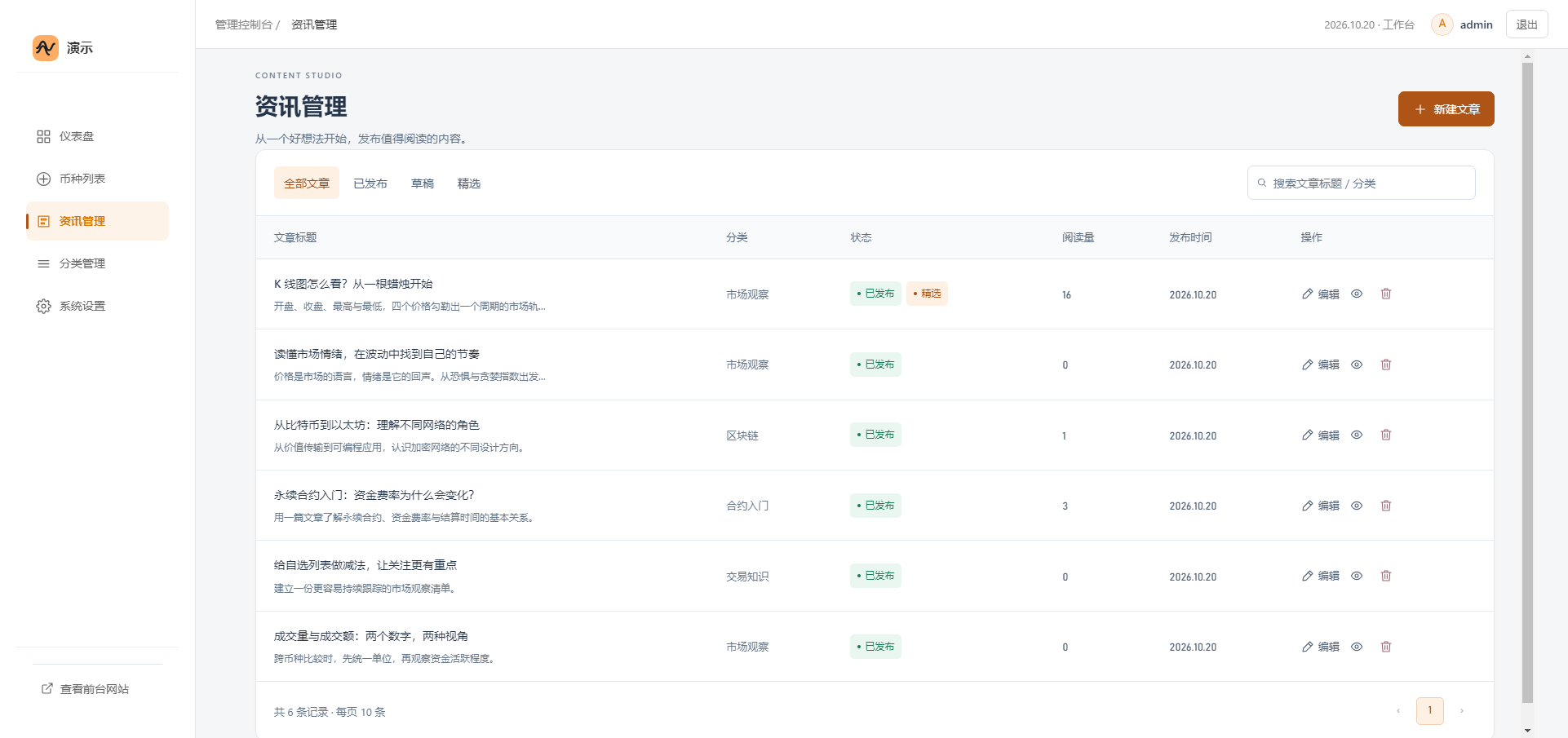Open 分类管理 in the sidebar
Viewport: 1568px width, 738px height.
pos(97,263)
